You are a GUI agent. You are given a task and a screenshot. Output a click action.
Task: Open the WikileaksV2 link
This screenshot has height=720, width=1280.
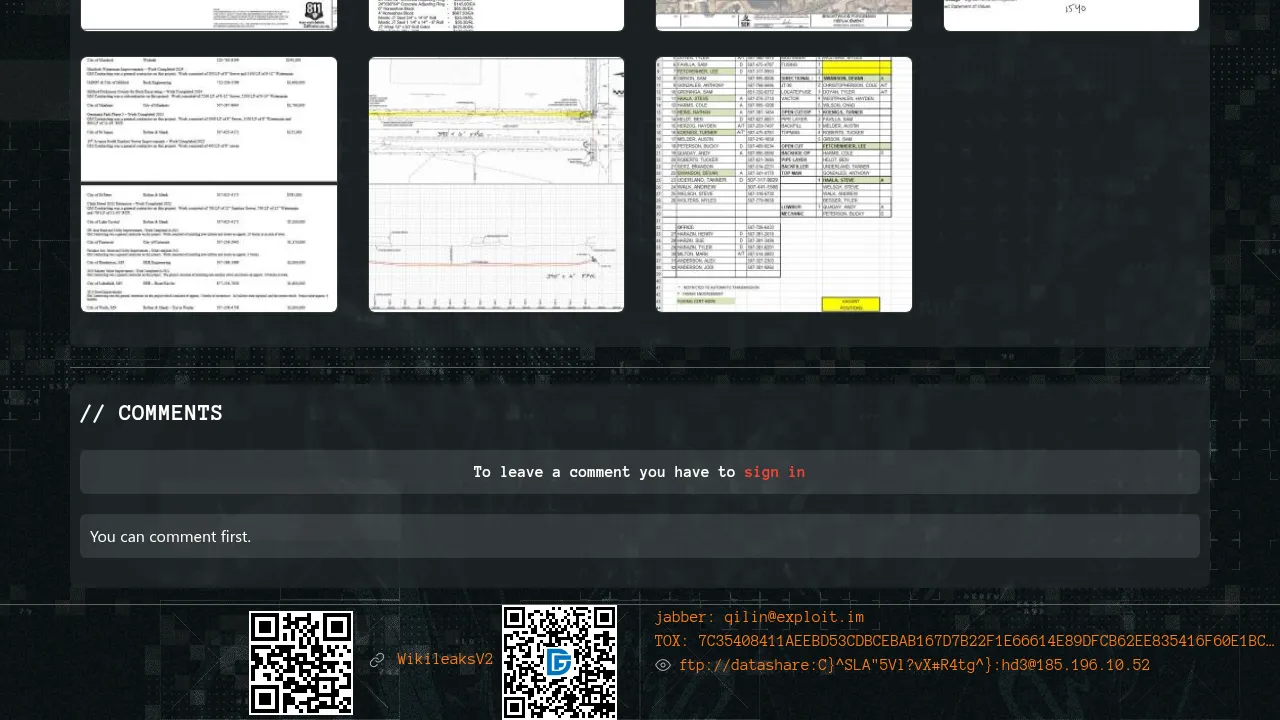point(445,660)
